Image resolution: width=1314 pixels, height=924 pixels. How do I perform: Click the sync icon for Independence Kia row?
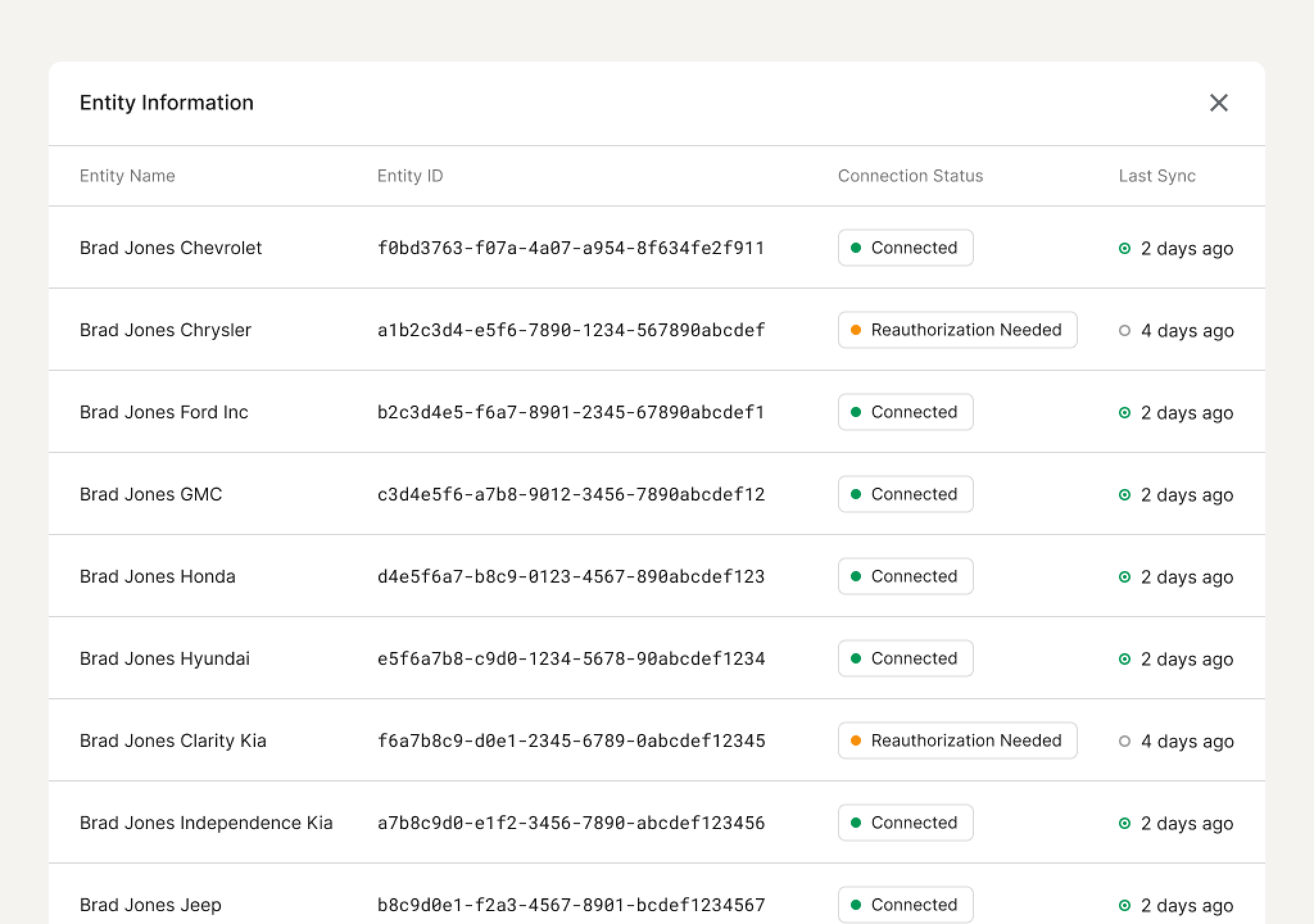tap(1124, 823)
